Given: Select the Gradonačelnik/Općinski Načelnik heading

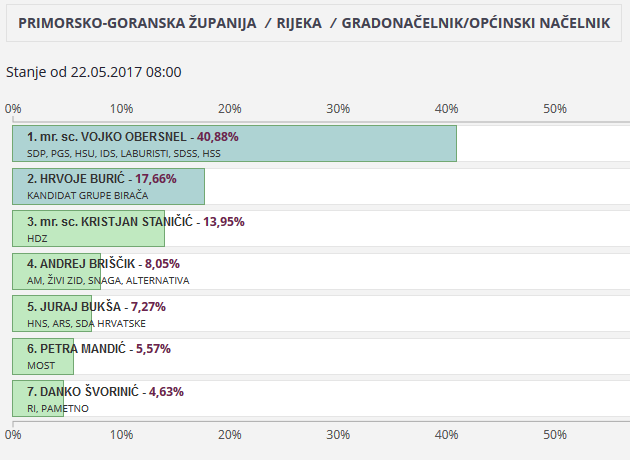Looking at the screenshot, I should coord(475,22).
